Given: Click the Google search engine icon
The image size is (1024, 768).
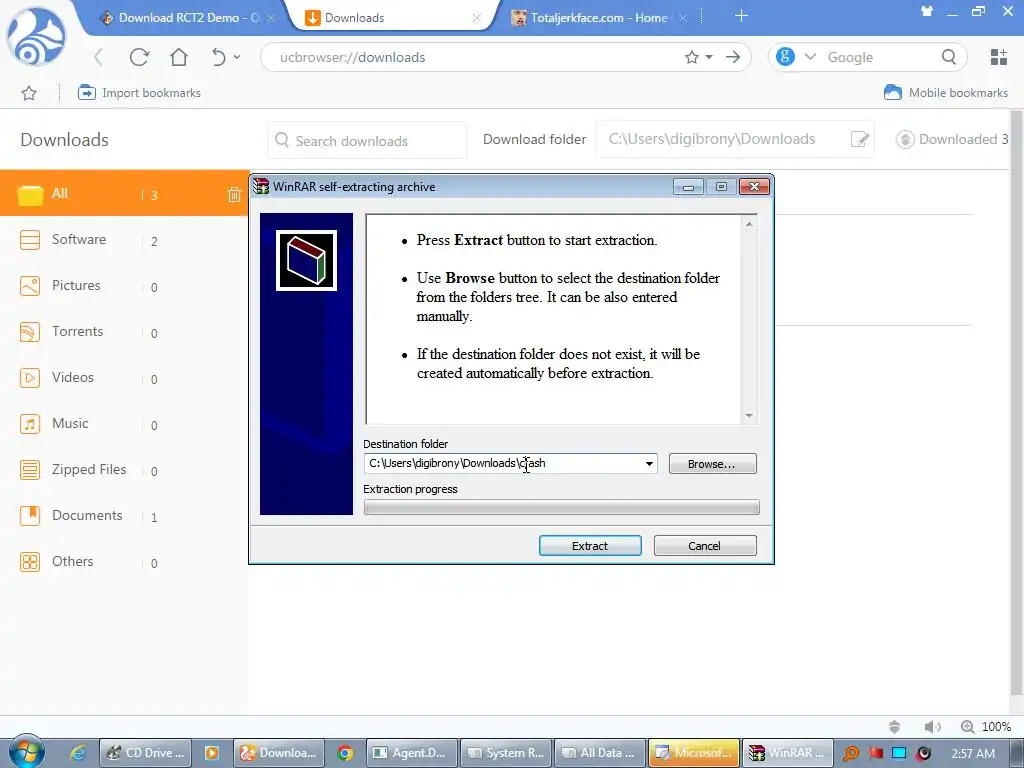Looking at the screenshot, I should point(785,57).
